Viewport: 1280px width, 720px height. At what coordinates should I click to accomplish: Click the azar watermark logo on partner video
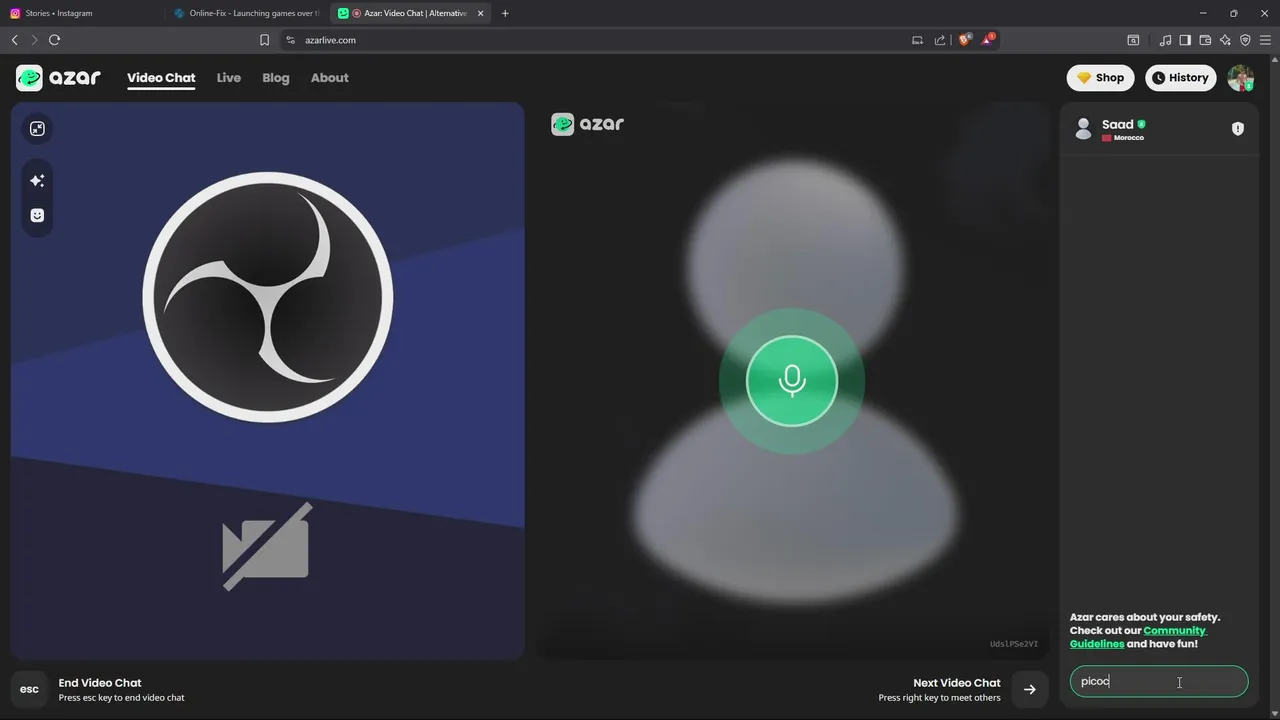coord(587,124)
